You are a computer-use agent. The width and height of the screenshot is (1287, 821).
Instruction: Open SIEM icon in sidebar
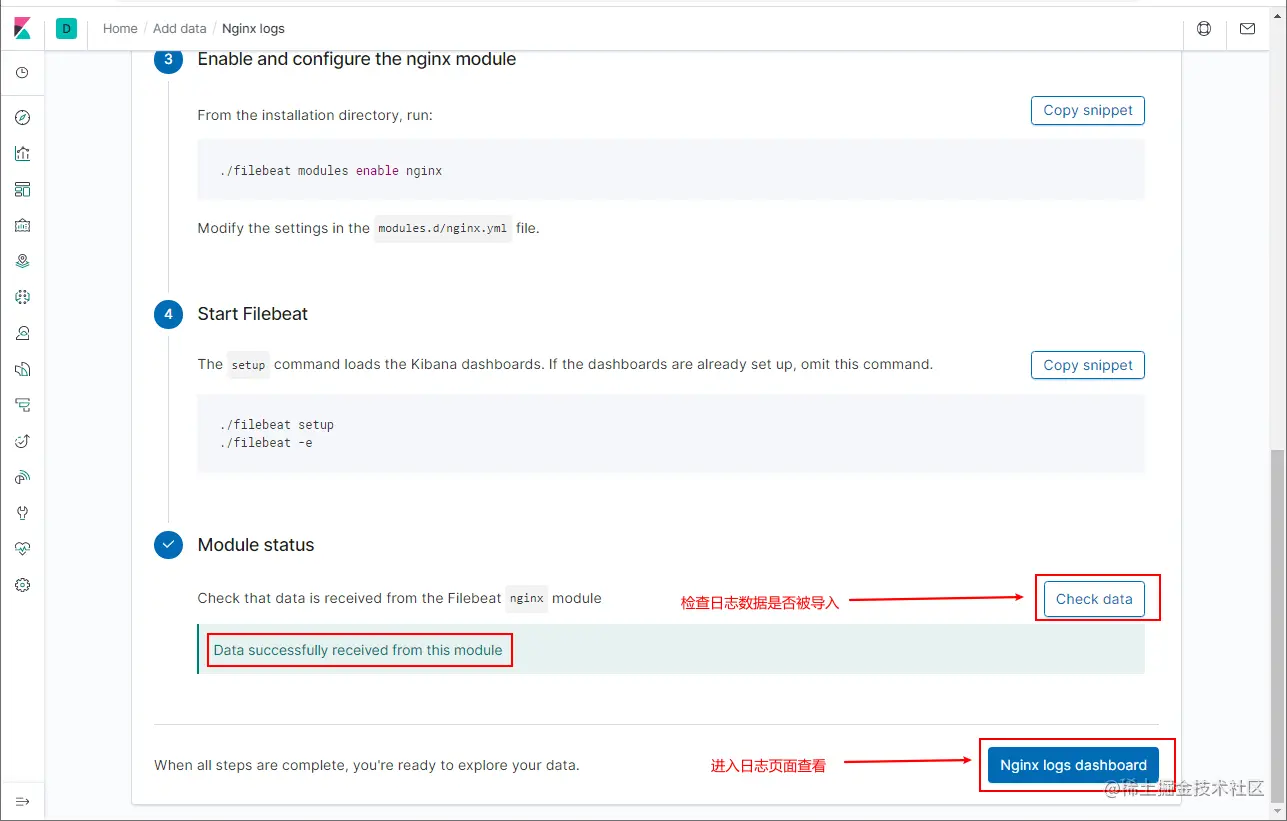tap(22, 477)
